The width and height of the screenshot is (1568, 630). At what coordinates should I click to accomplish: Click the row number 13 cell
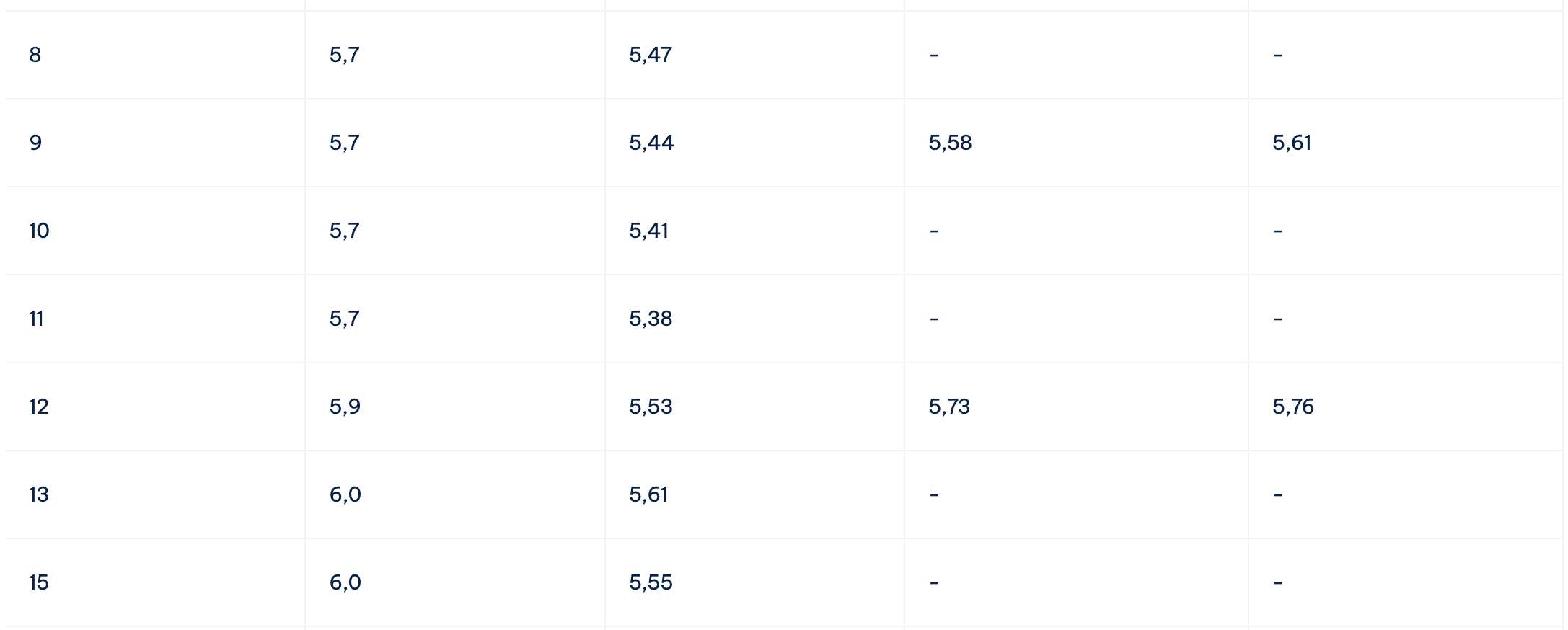[155, 494]
